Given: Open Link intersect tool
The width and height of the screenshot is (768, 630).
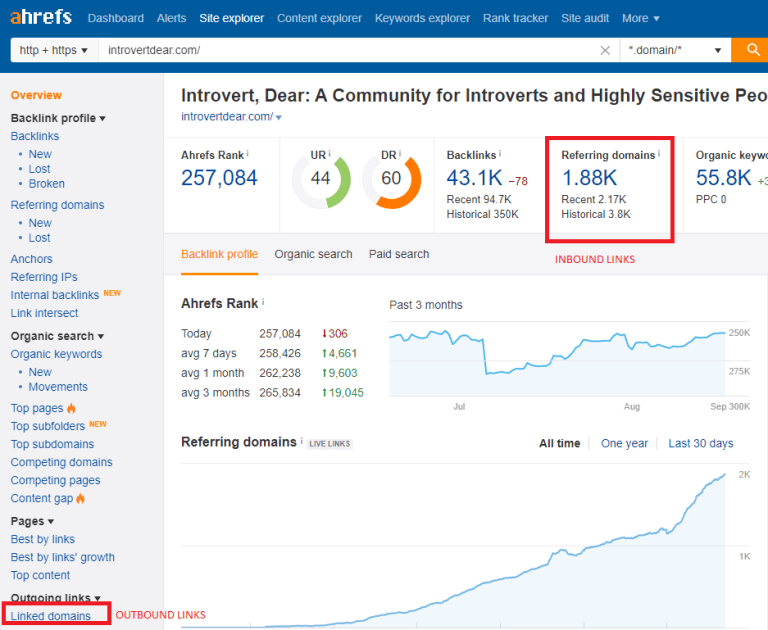Looking at the screenshot, I should pyautogui.click(x=45, y=313).
